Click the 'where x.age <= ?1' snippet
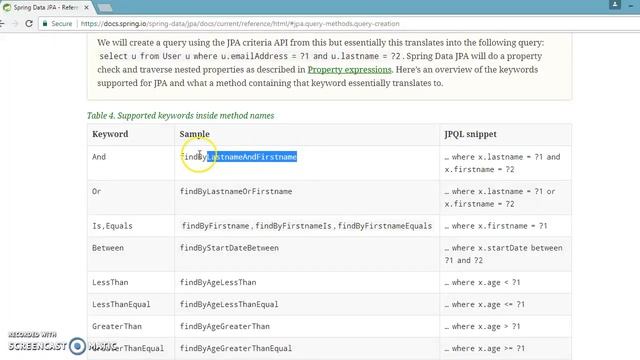640x360 pixels. coord(484,304)
